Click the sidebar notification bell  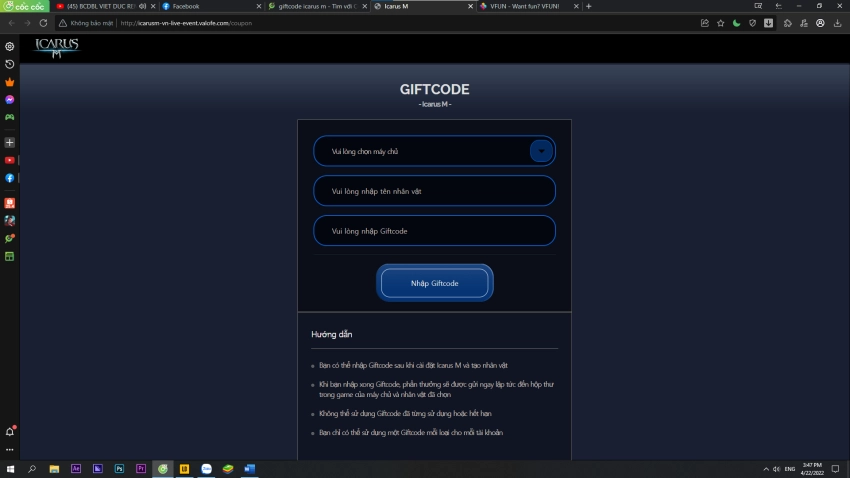point(10,432)
